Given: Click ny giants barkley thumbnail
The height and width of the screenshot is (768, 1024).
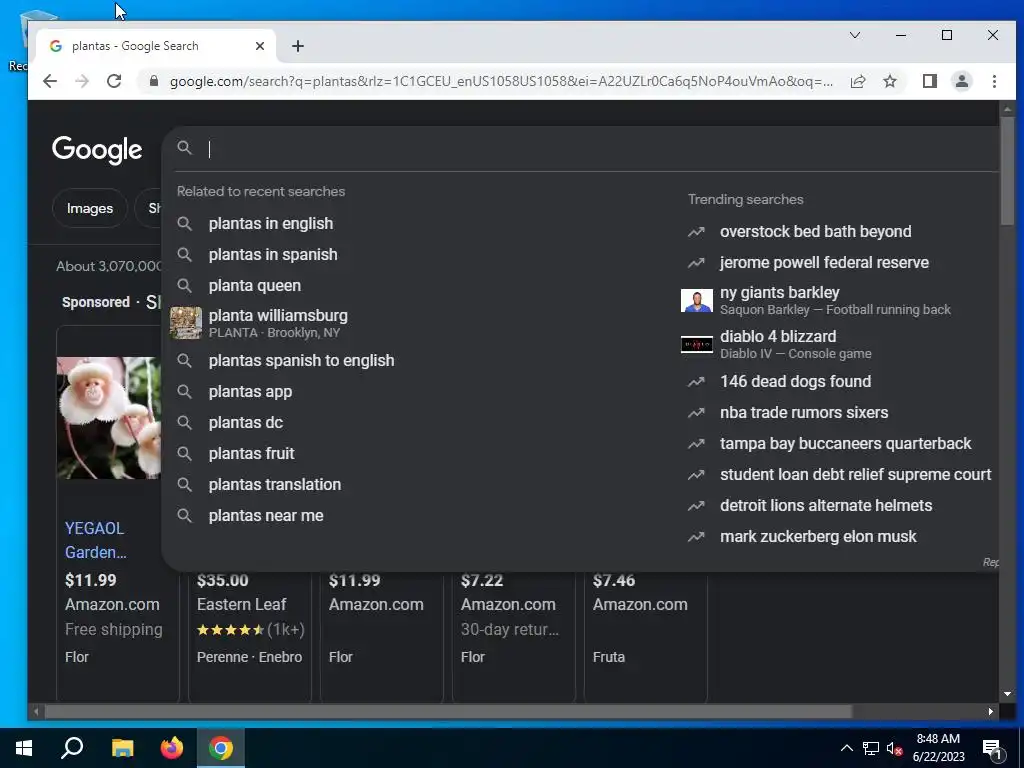Looking at the screenshot, I should (x=696, y=301).
